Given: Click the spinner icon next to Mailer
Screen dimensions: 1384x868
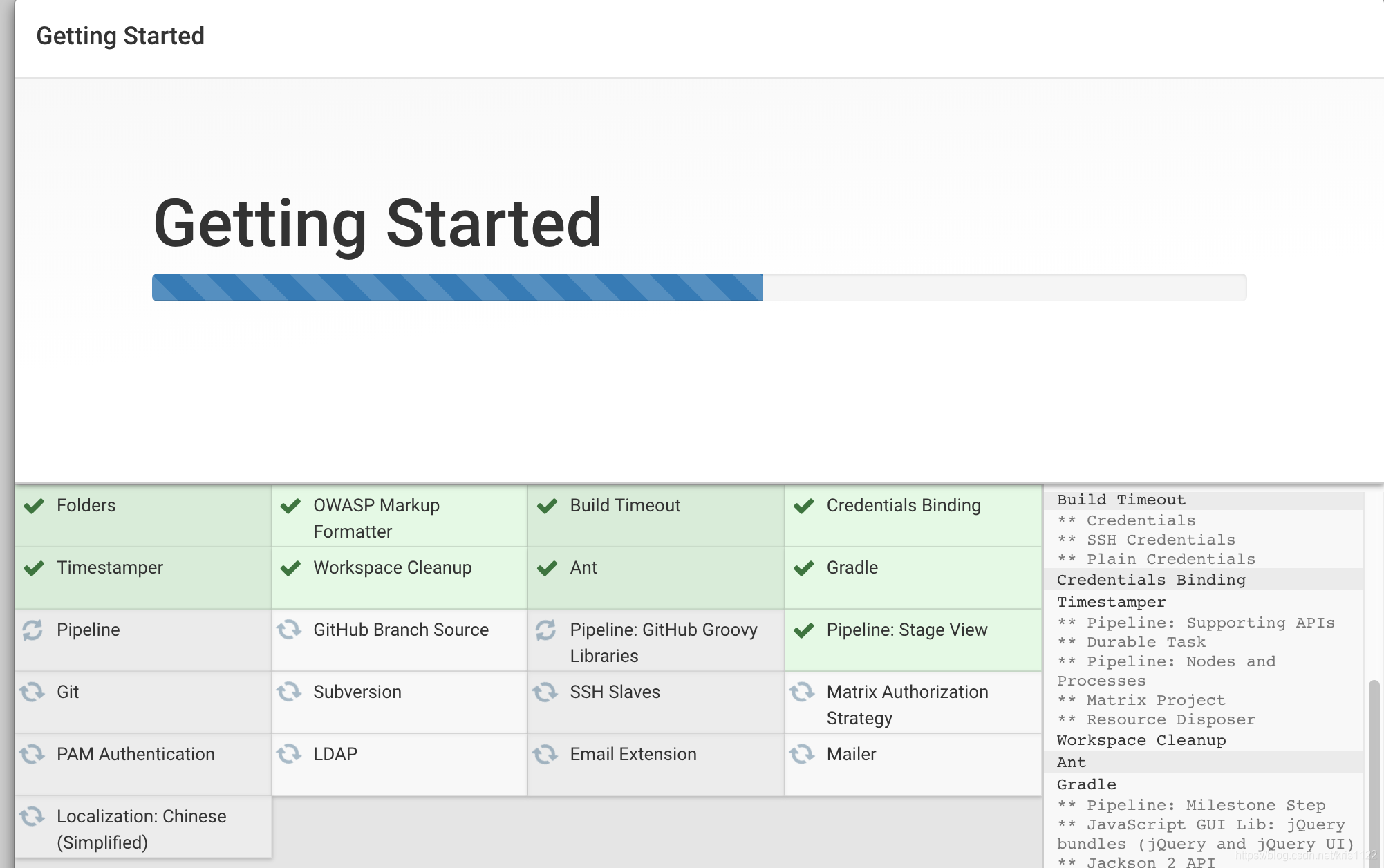Looking at the screenshot, I should (x=802, y=754).
